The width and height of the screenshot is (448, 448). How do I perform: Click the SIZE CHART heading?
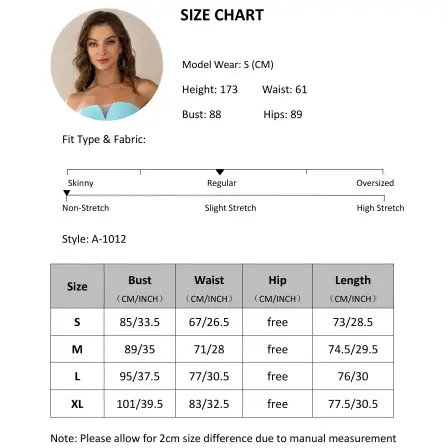222,15
